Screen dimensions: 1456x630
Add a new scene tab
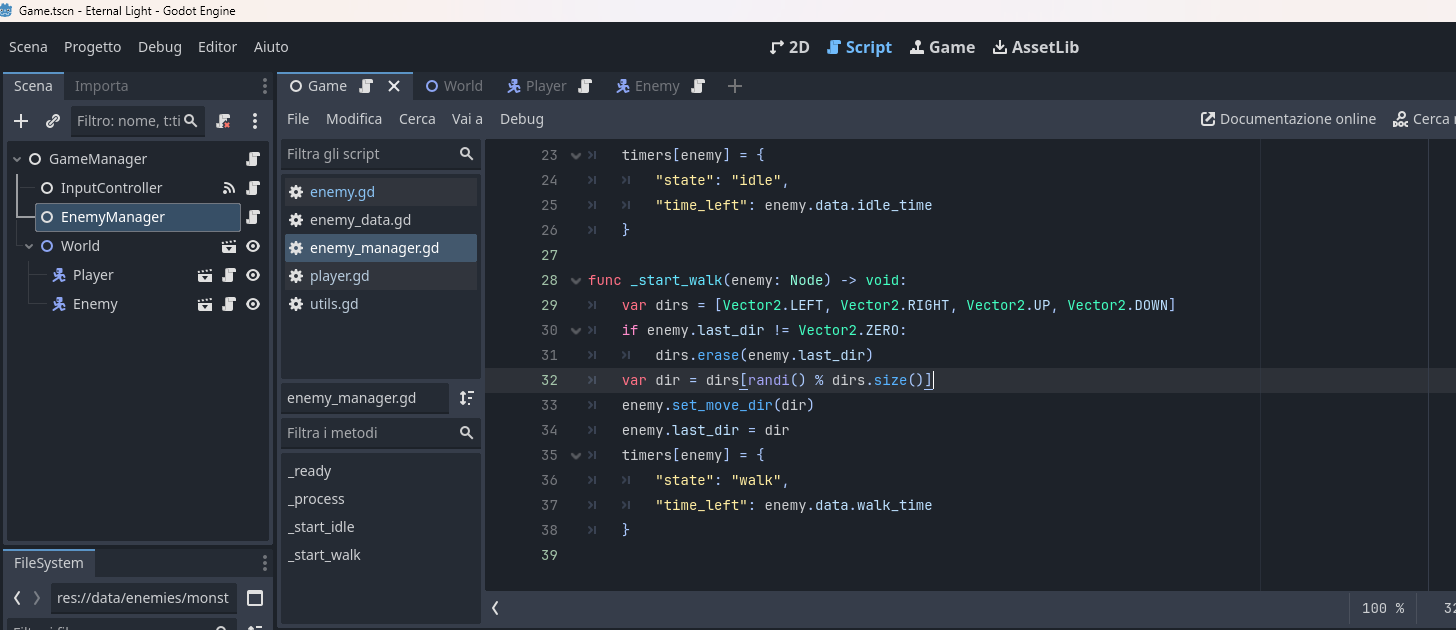pos(735,86)
